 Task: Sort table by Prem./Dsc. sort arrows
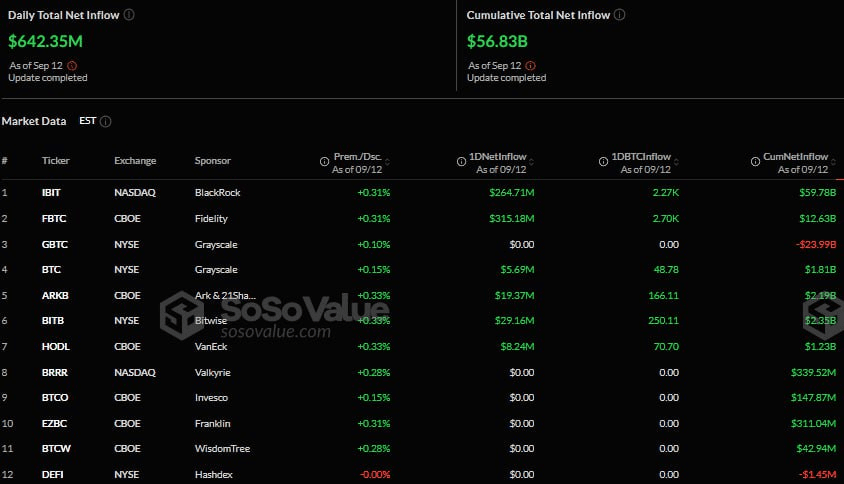click(x=388, y=162)
